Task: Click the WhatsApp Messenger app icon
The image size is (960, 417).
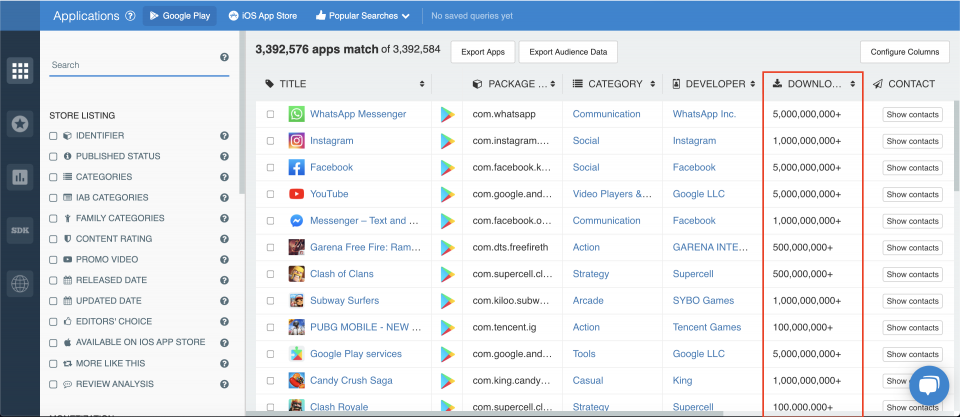Action: 296,114
